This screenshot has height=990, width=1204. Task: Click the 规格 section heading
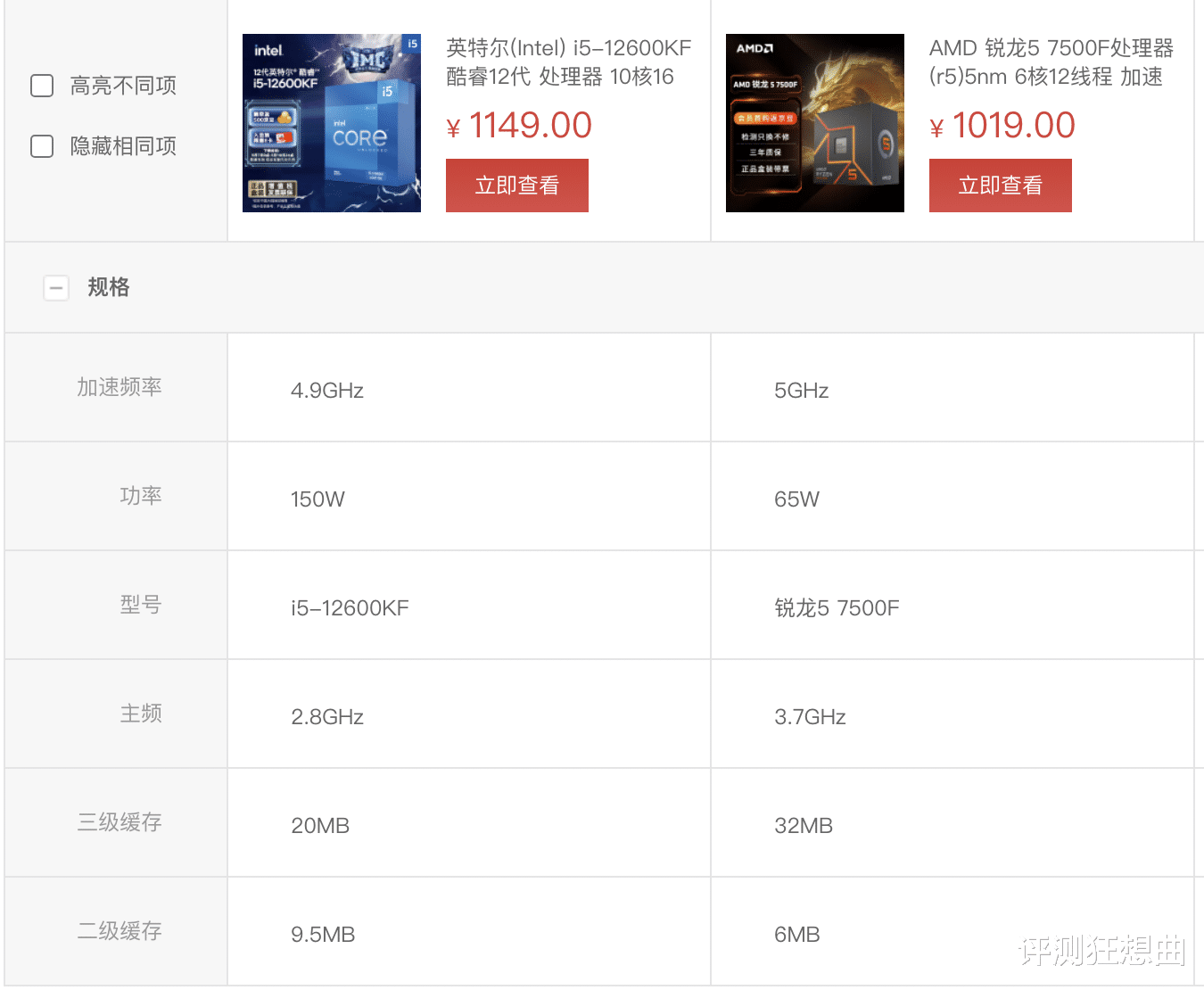pos(109,287)
